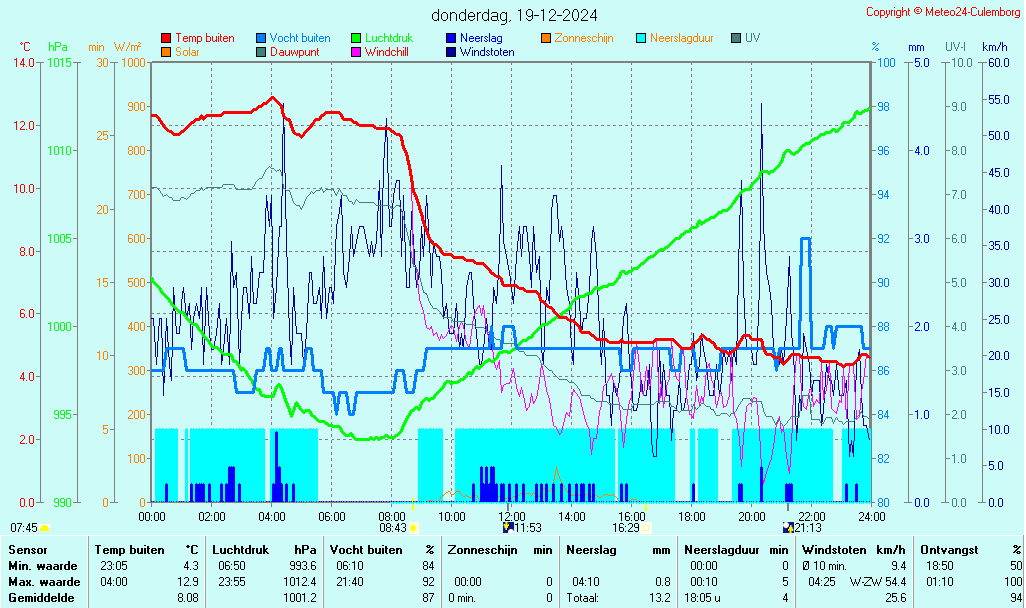The image size is (1026, 608).
Task: Click the UV legend label
Action: click(752, 39)
